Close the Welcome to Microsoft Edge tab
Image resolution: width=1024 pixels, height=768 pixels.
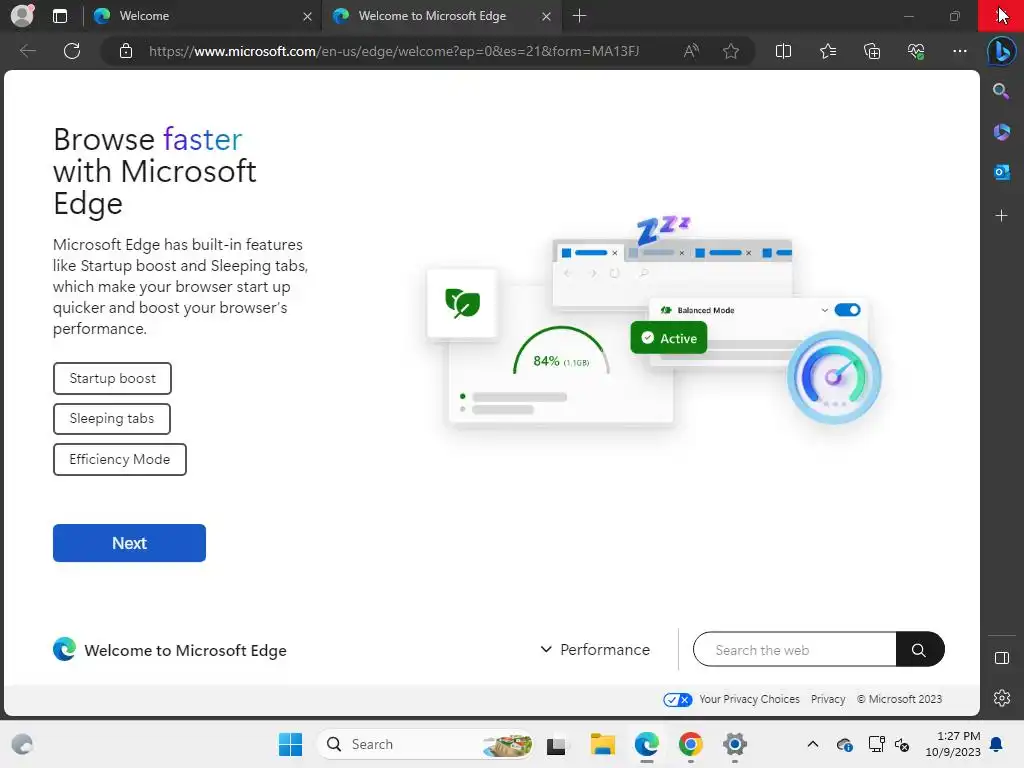[x=547, y=16]
